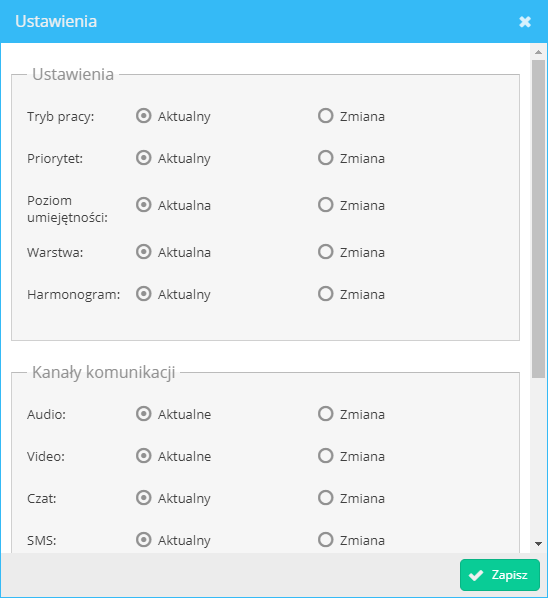Pick Zmiana for Czat channel
The image size is (548, 598).
326,498
